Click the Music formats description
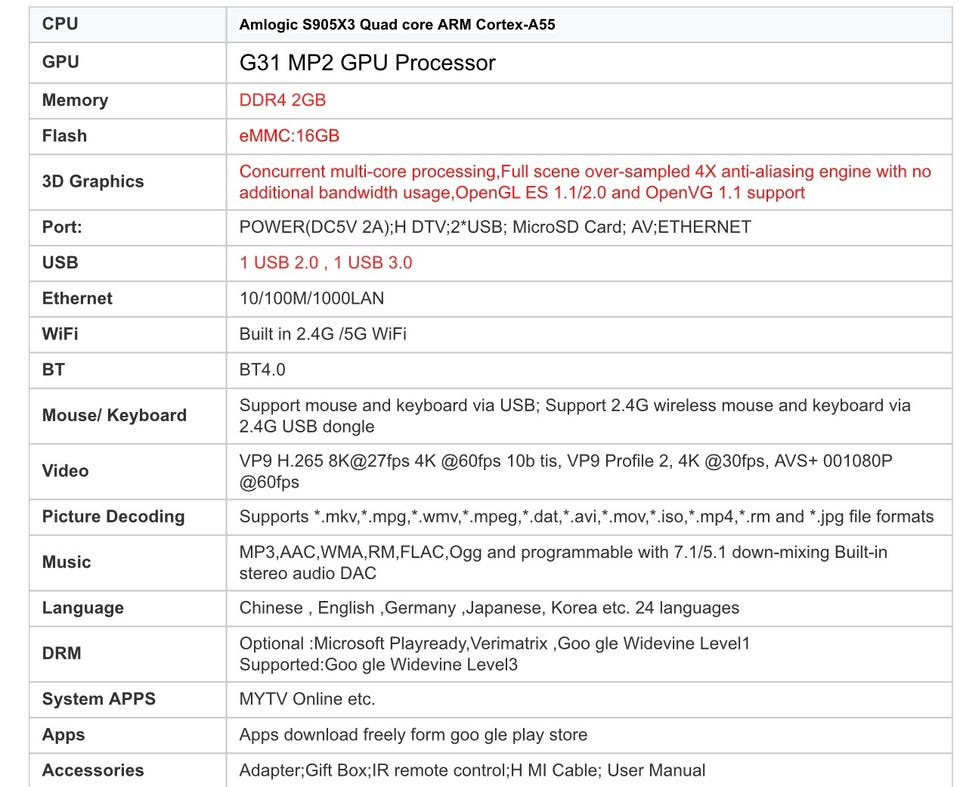Image resolution: width=960 pixels, height=787 pixels. (x=563, y=562)
